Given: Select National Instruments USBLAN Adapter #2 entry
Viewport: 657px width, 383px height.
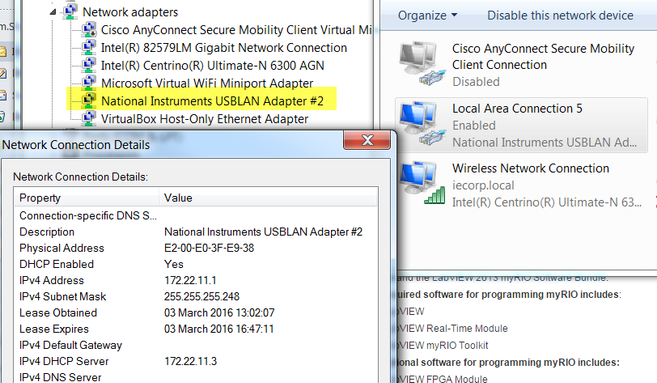Looking at the screenshot, I should pos(212,101).
